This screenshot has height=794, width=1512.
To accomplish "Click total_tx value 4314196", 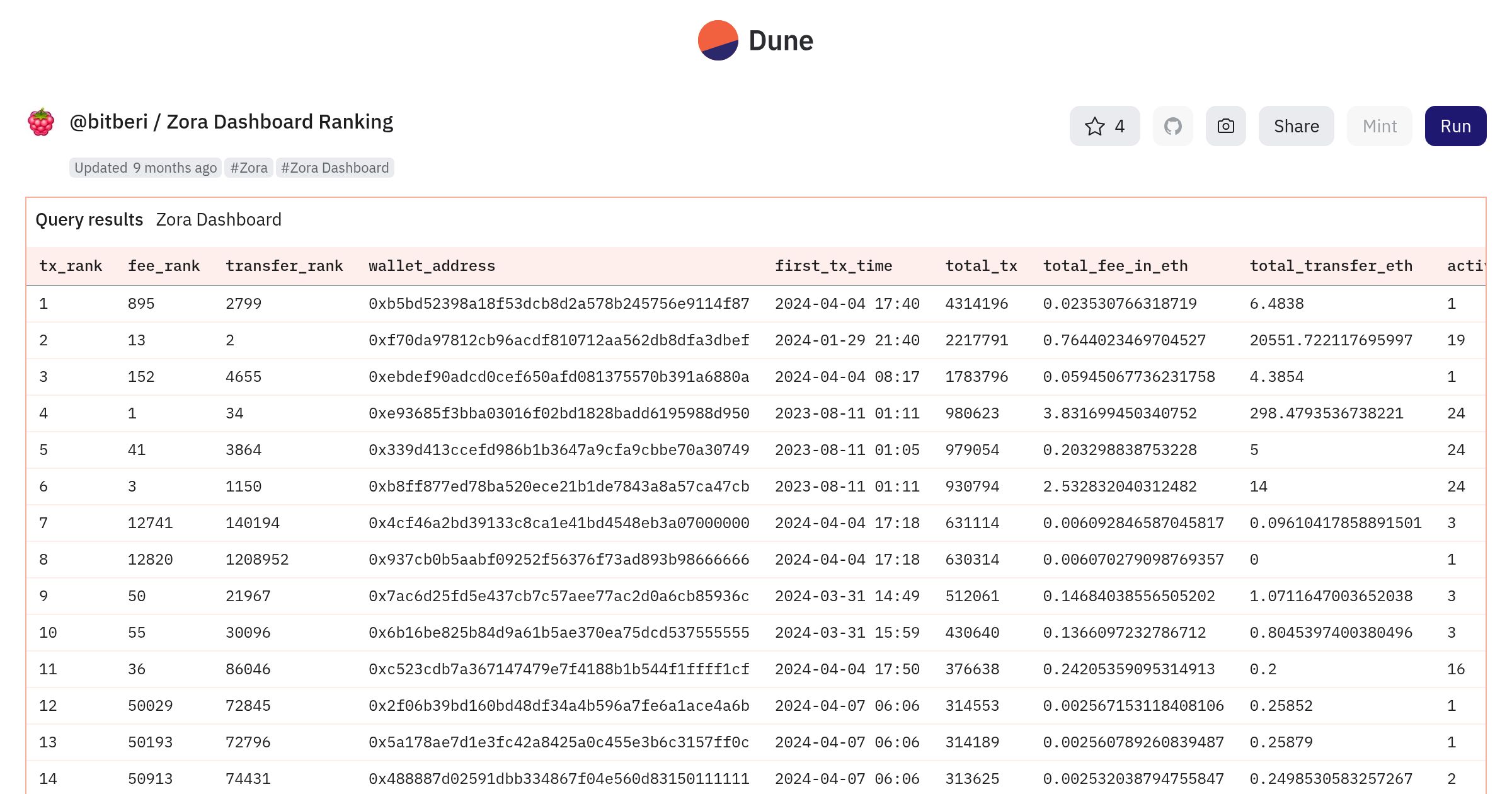I will click(x=976, y=304).
